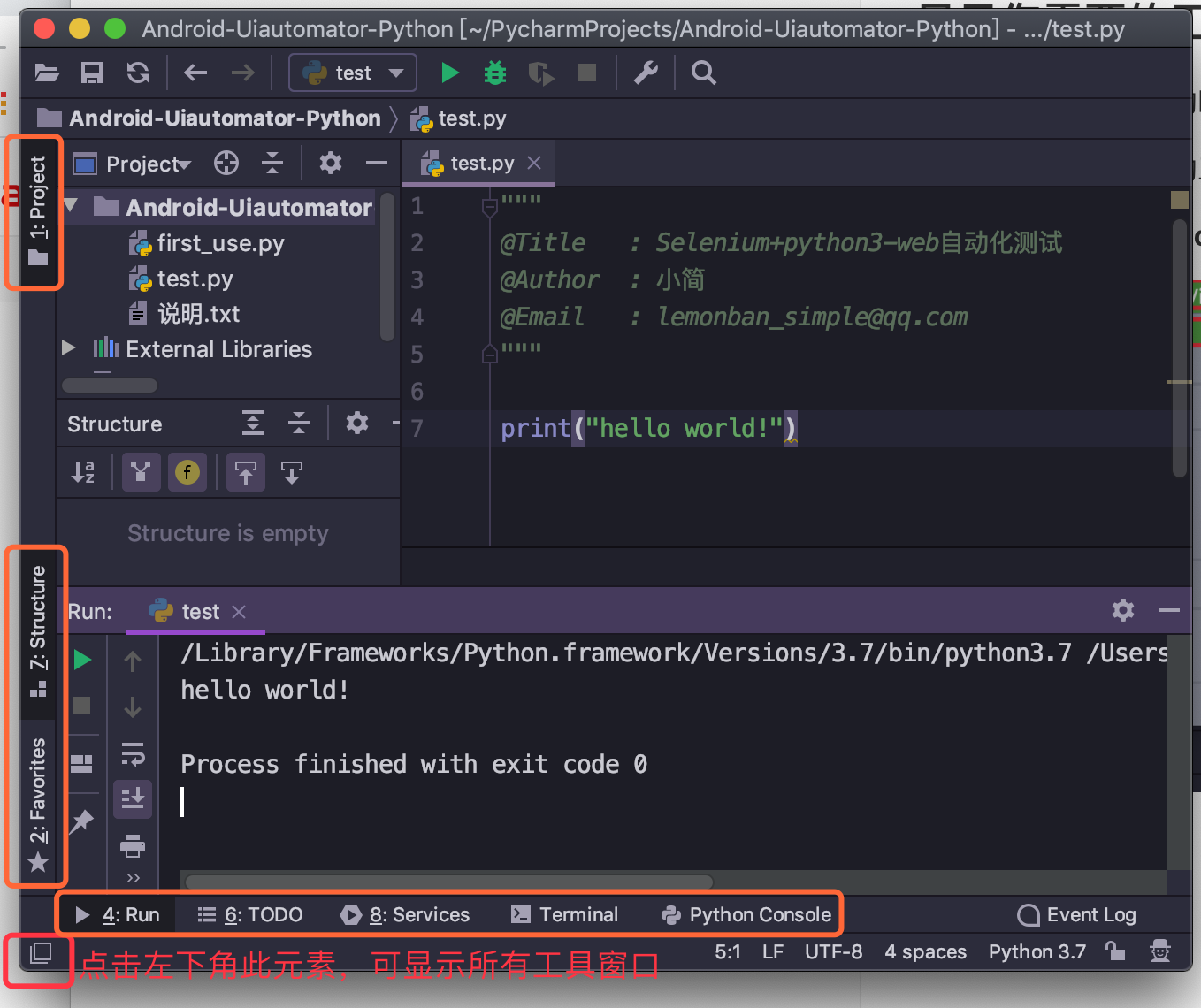Screen dimensions: 1201x1008
Task: Run with coverage using the shield icon
Action: [x=540, y=73]
